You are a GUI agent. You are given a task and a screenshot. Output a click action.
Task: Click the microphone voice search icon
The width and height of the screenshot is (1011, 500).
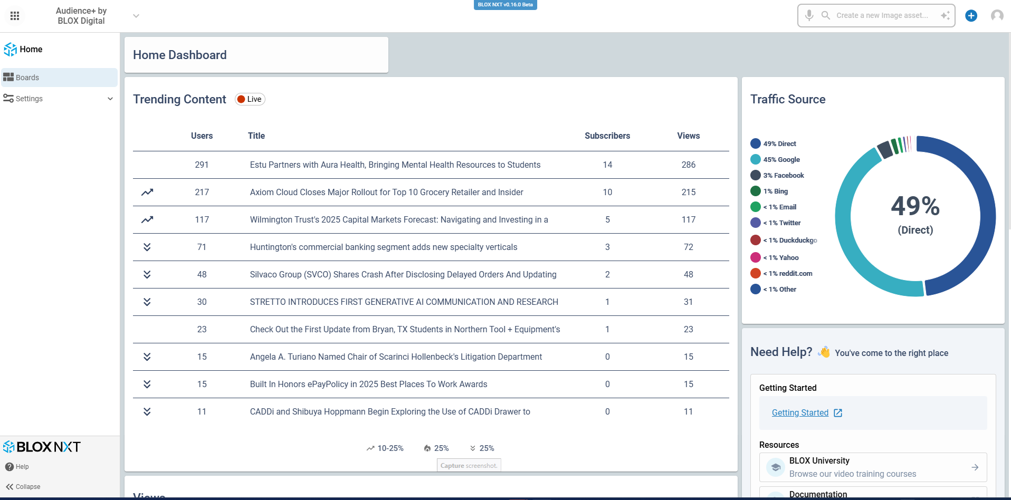tap(809, 15)
